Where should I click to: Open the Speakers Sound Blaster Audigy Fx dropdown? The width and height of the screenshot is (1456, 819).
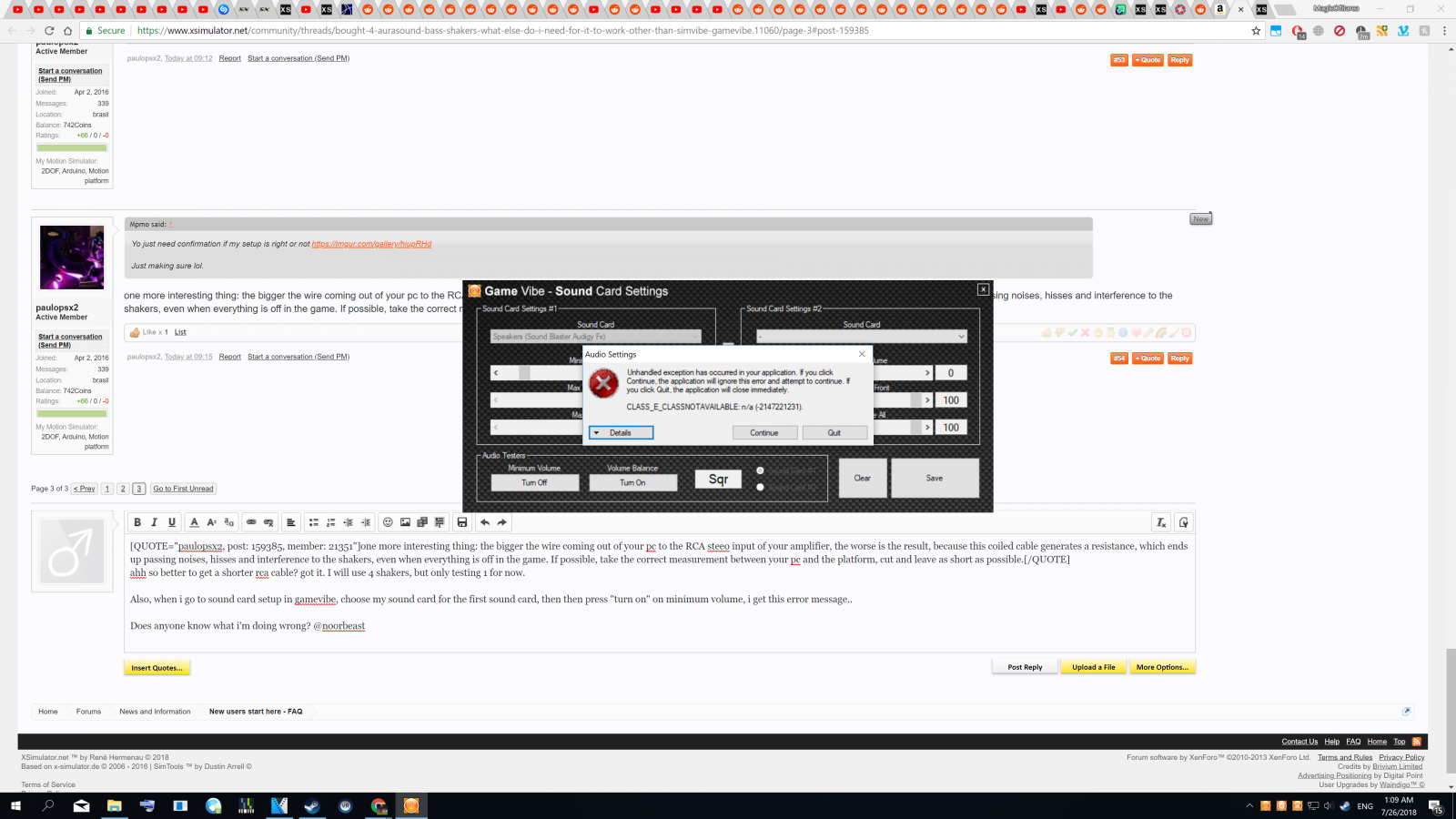[x=596, y=337]
